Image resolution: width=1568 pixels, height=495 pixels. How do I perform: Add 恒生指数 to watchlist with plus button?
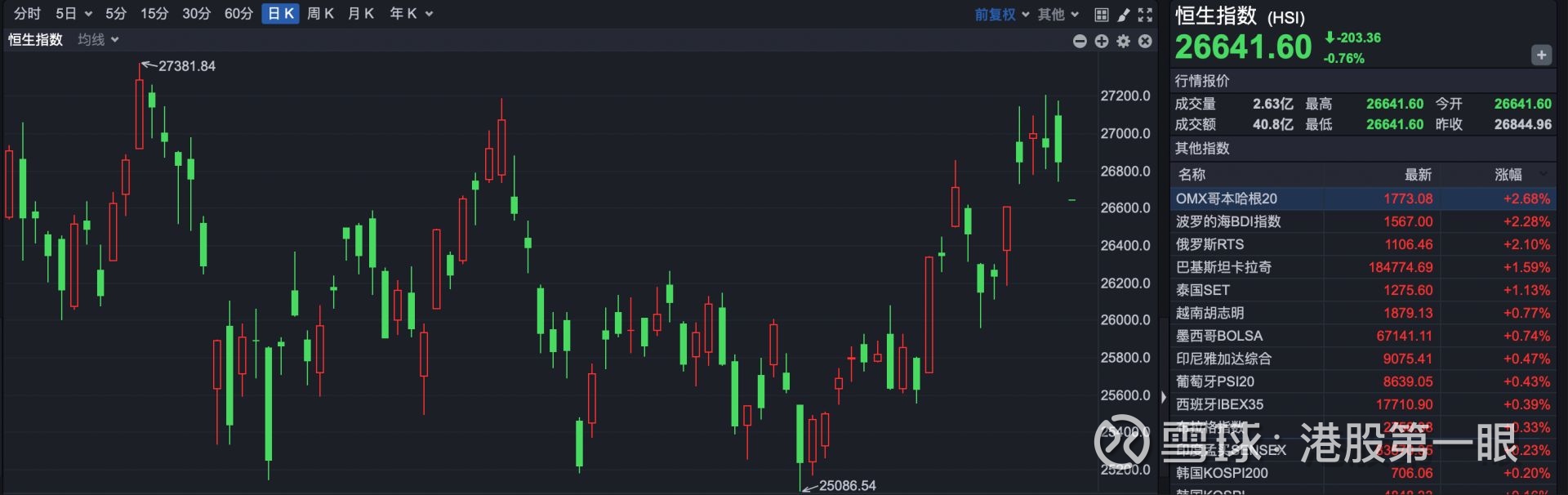[x=1541, y=55]
